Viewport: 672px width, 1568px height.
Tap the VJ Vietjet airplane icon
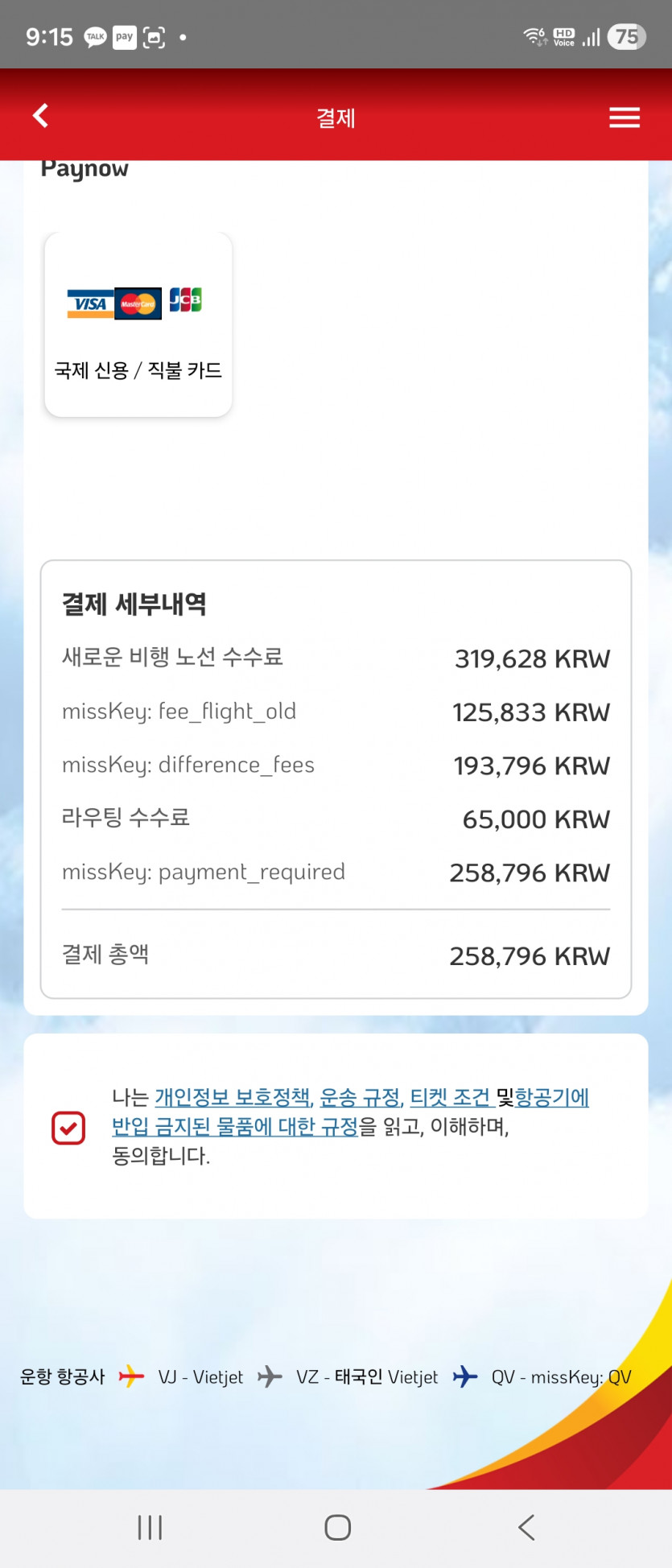[131, 1376]
